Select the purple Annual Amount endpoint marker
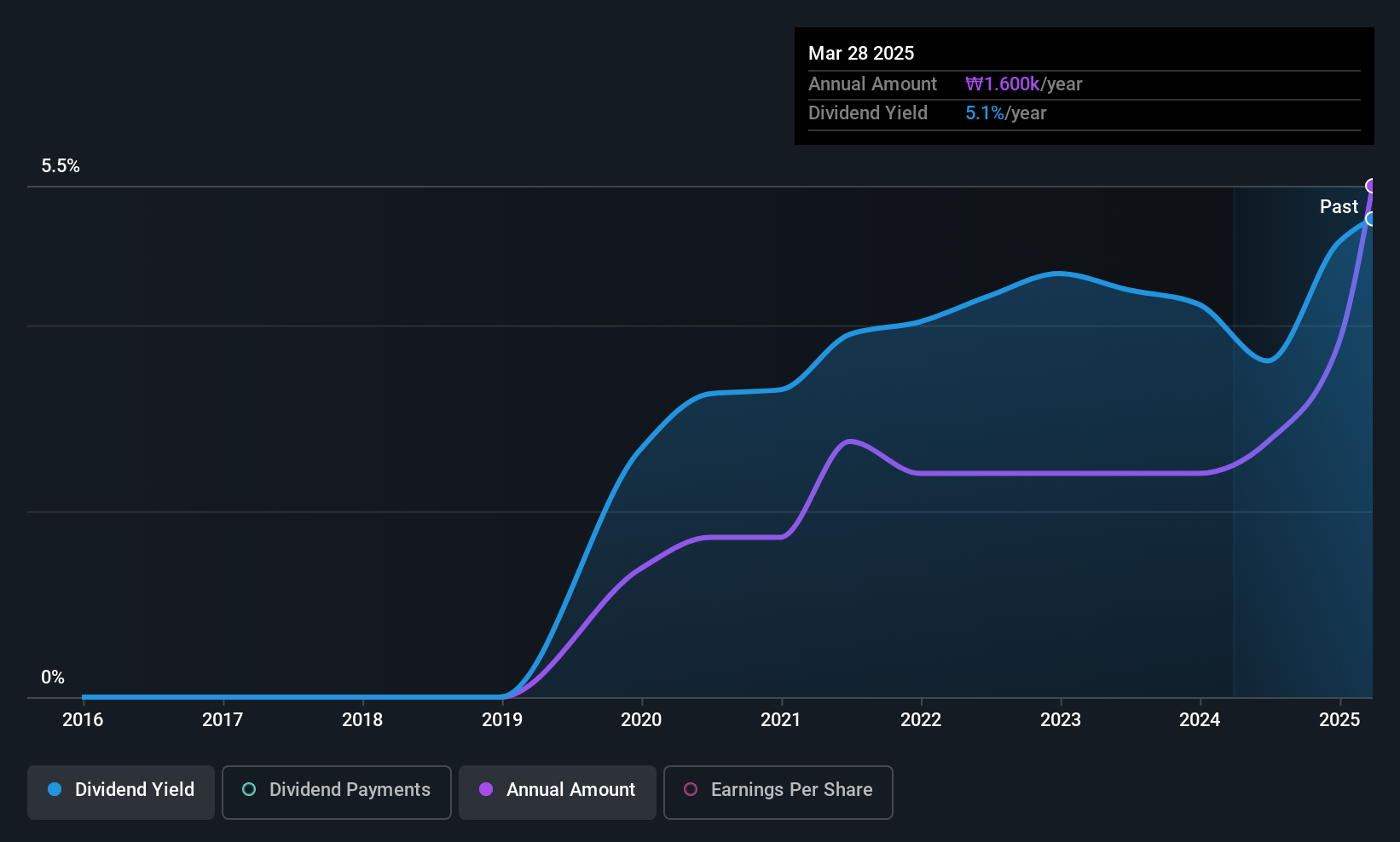Image resolution: width=1400 pixels, height=842 pixels. coord(1371,186)
